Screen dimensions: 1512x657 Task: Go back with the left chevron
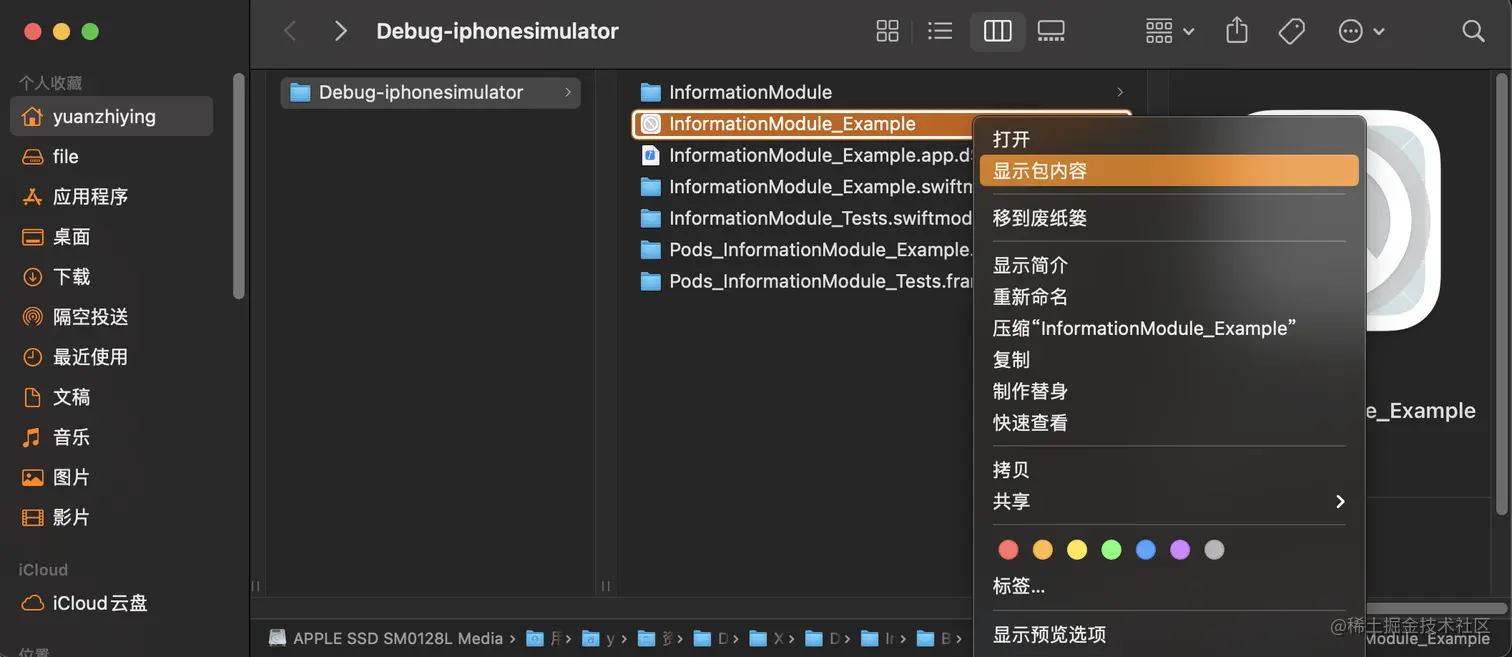pyautogui.click(x=290, y=31)
